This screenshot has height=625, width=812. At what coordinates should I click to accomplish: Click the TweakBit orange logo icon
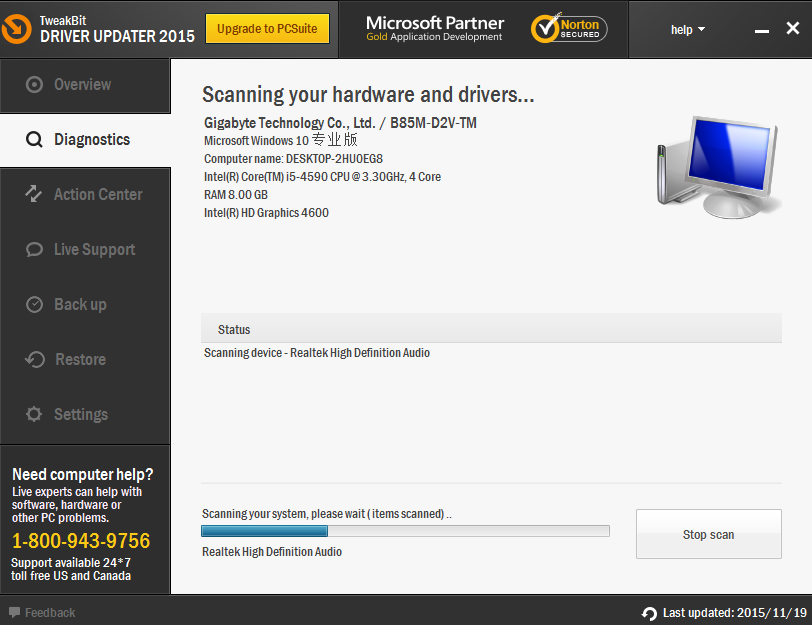17,28
